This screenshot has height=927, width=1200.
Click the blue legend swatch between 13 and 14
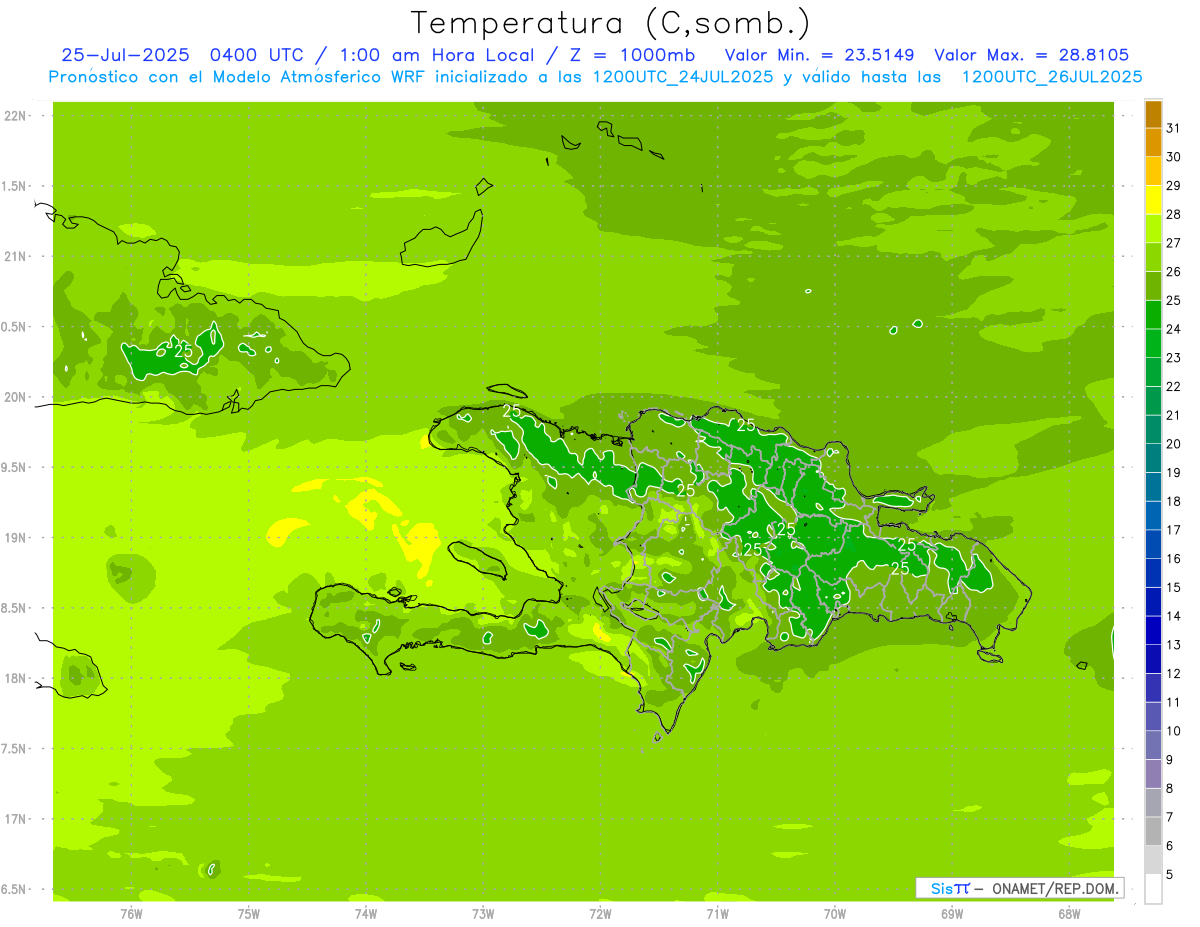pyautogui.click(x=1153, y=630)
